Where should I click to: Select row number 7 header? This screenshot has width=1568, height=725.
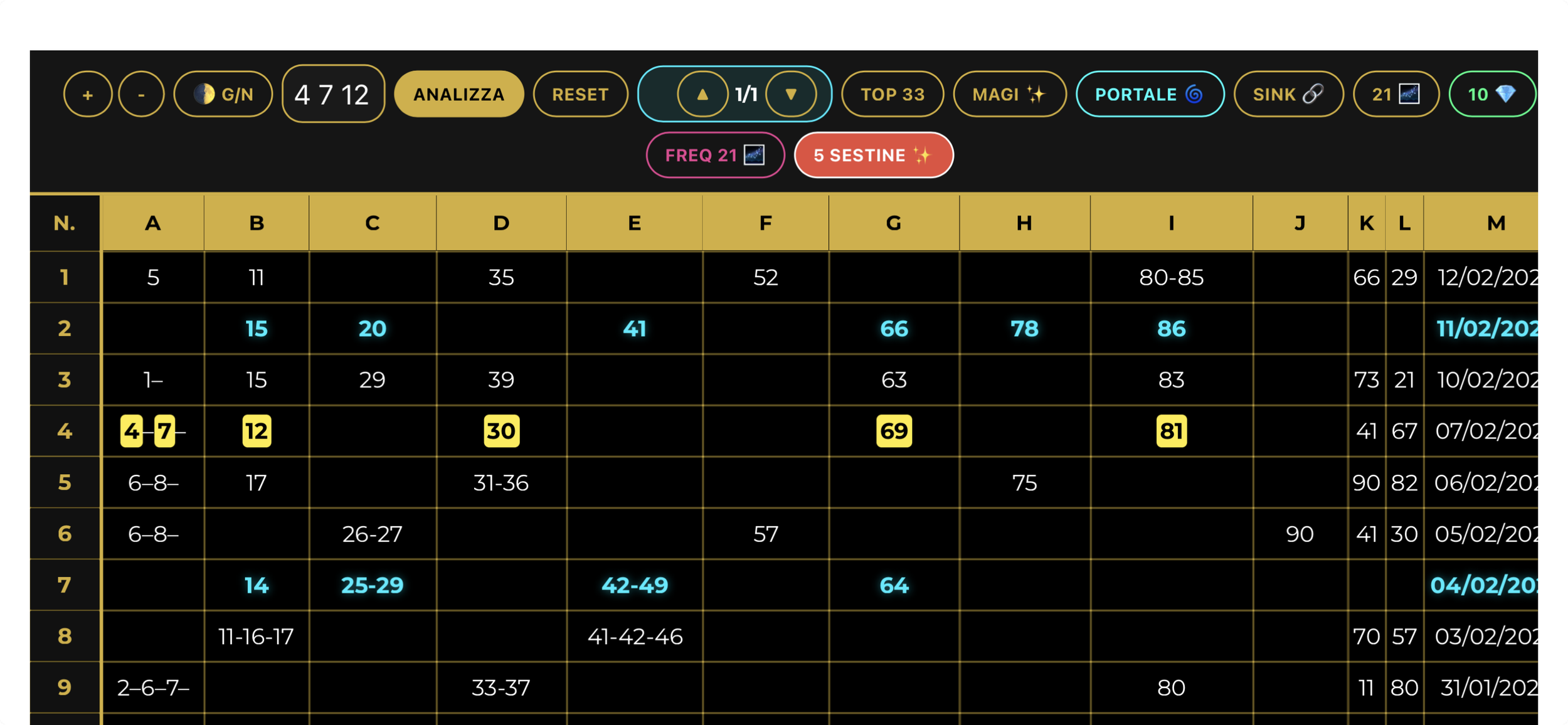click(65, 585)
